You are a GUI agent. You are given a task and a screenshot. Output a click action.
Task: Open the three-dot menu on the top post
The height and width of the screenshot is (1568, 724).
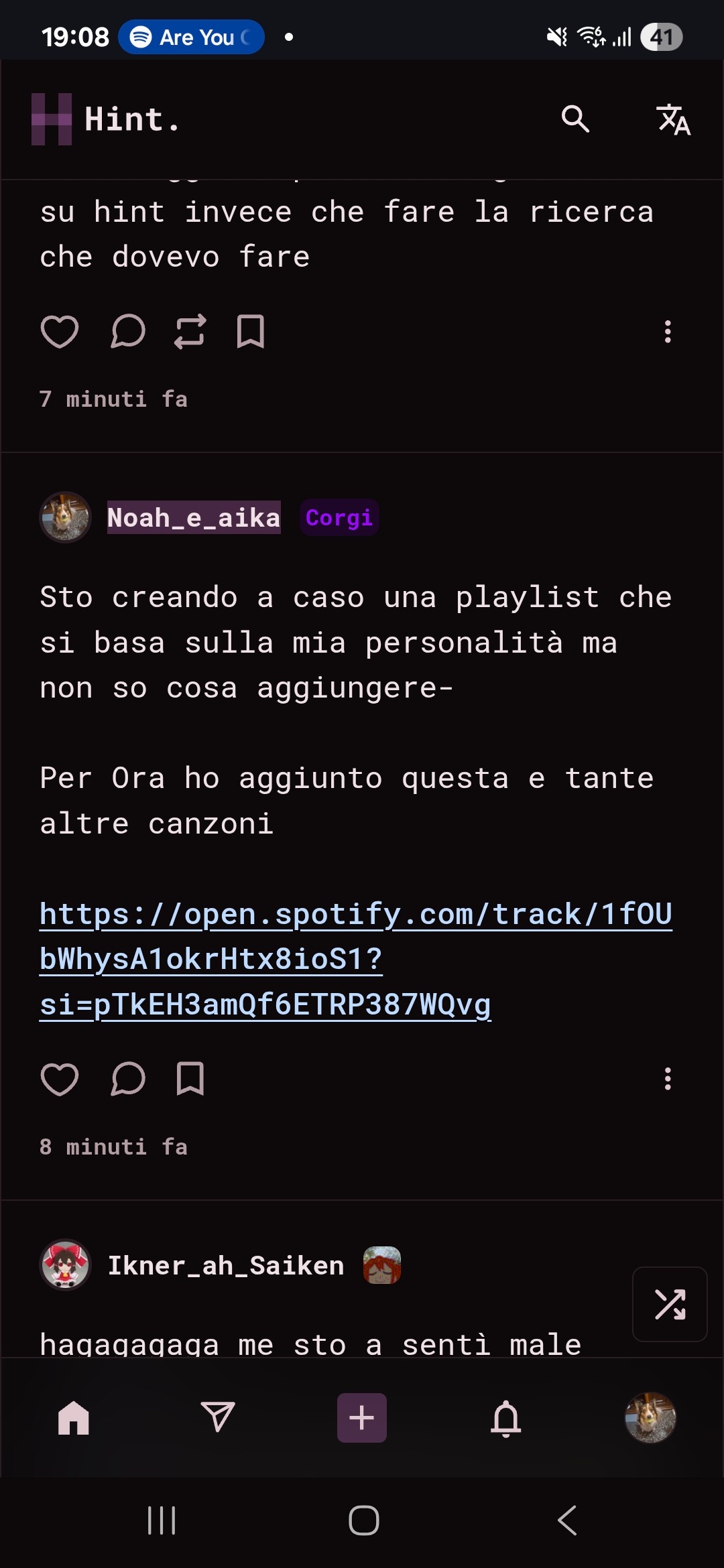click(668, 331)
